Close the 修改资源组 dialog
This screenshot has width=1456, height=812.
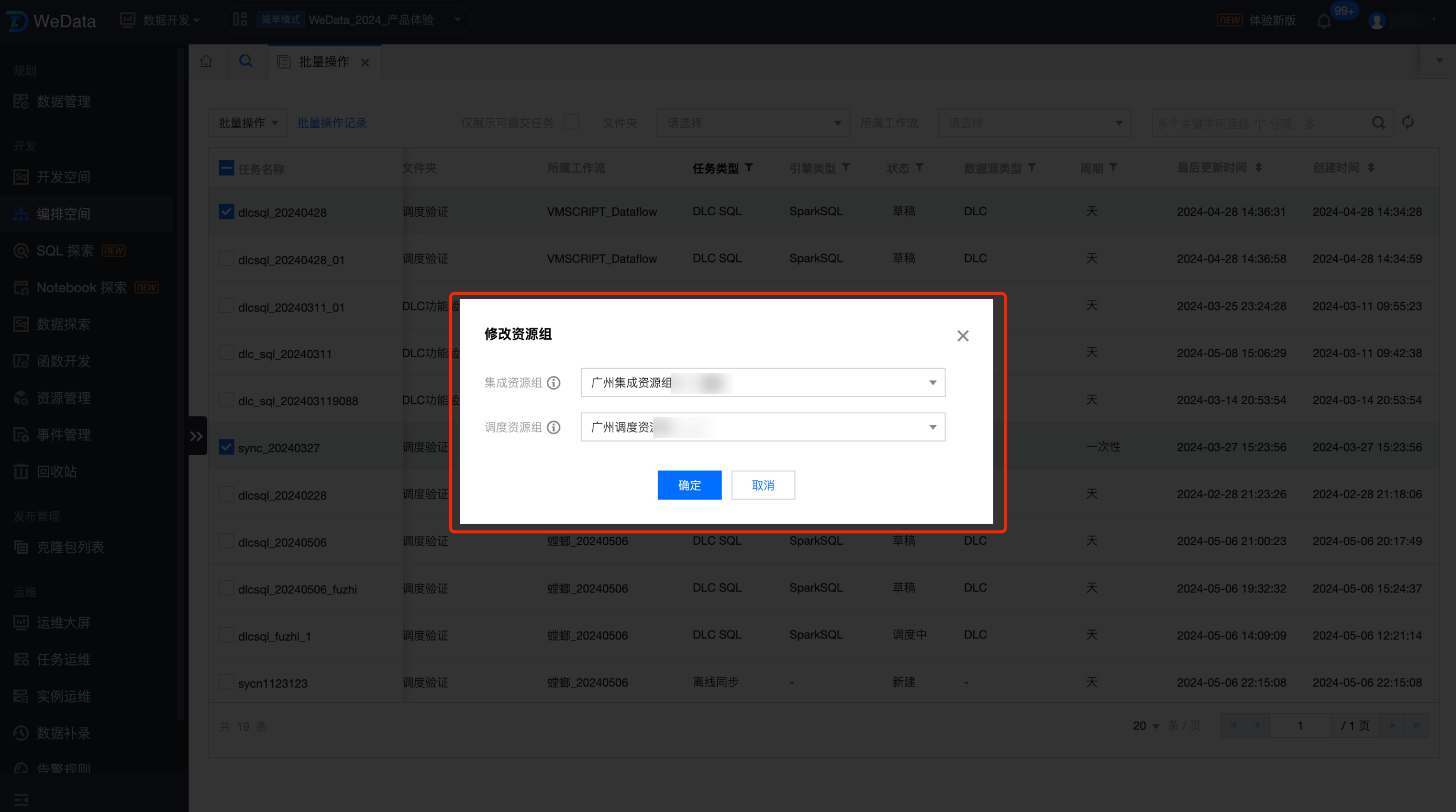(x=962, y=336)
